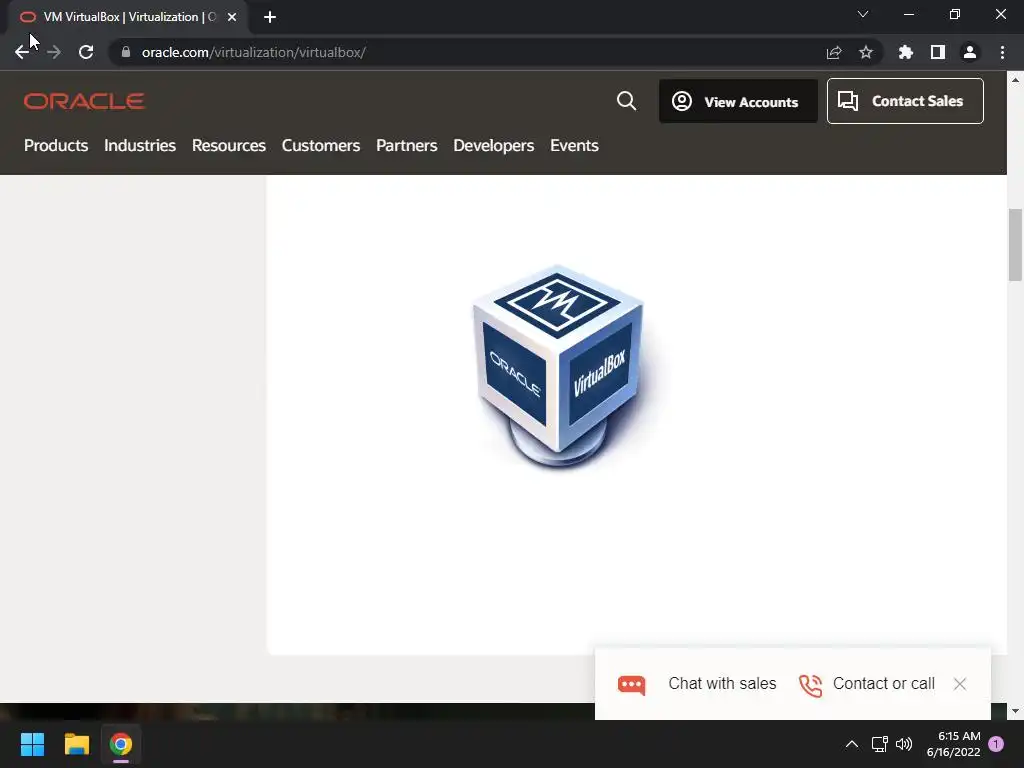
Task: Open Oracle site search magnifier
Action: [626, 101]
